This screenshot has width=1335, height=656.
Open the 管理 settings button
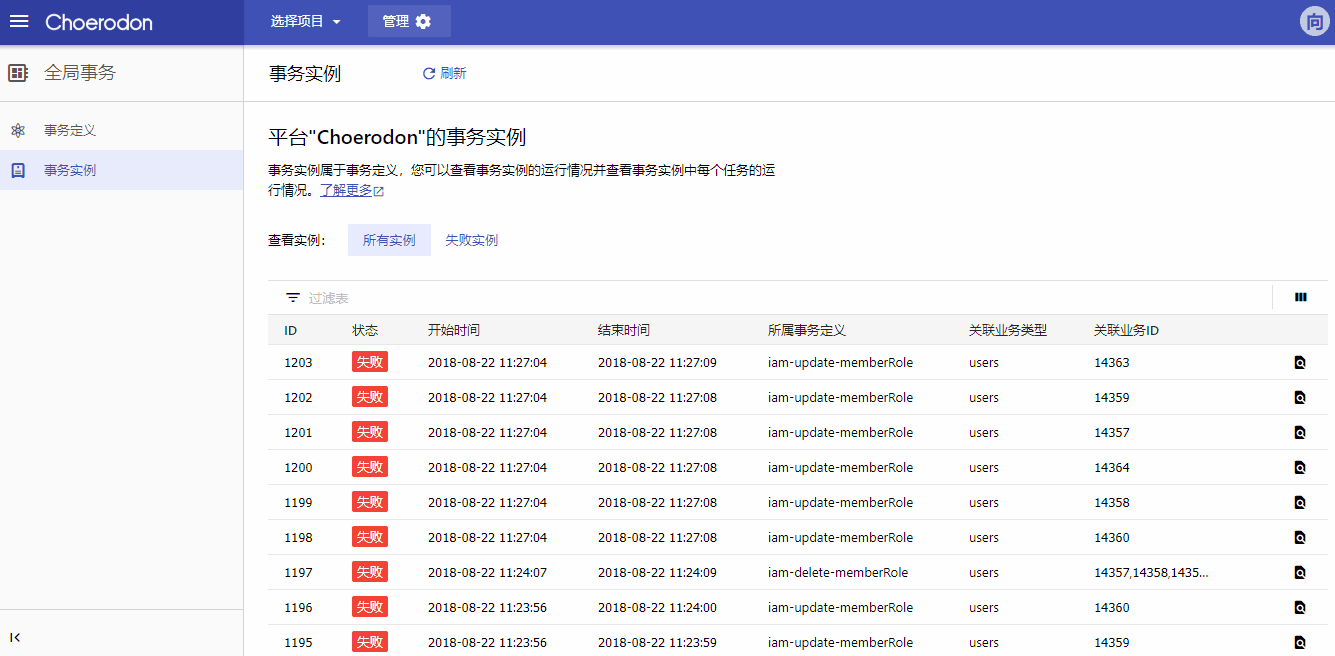tap(409, 21)
